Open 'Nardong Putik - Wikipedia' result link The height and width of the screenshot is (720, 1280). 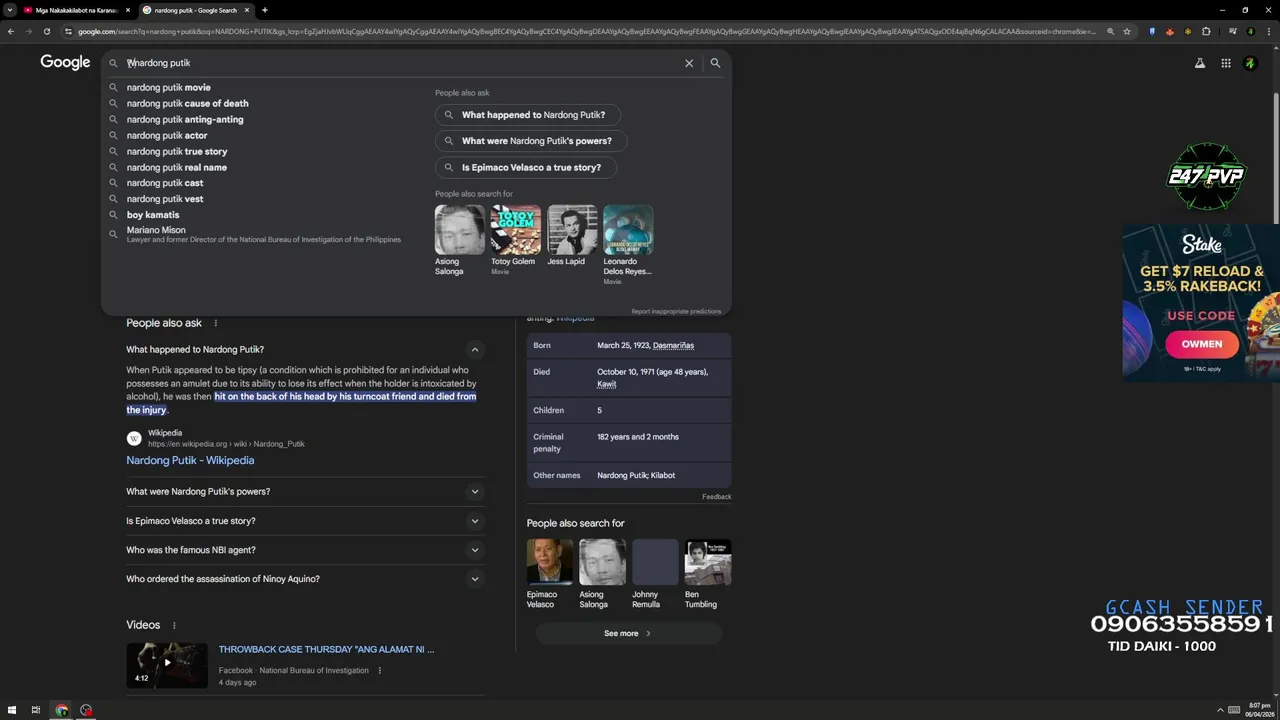coord(190,460)
